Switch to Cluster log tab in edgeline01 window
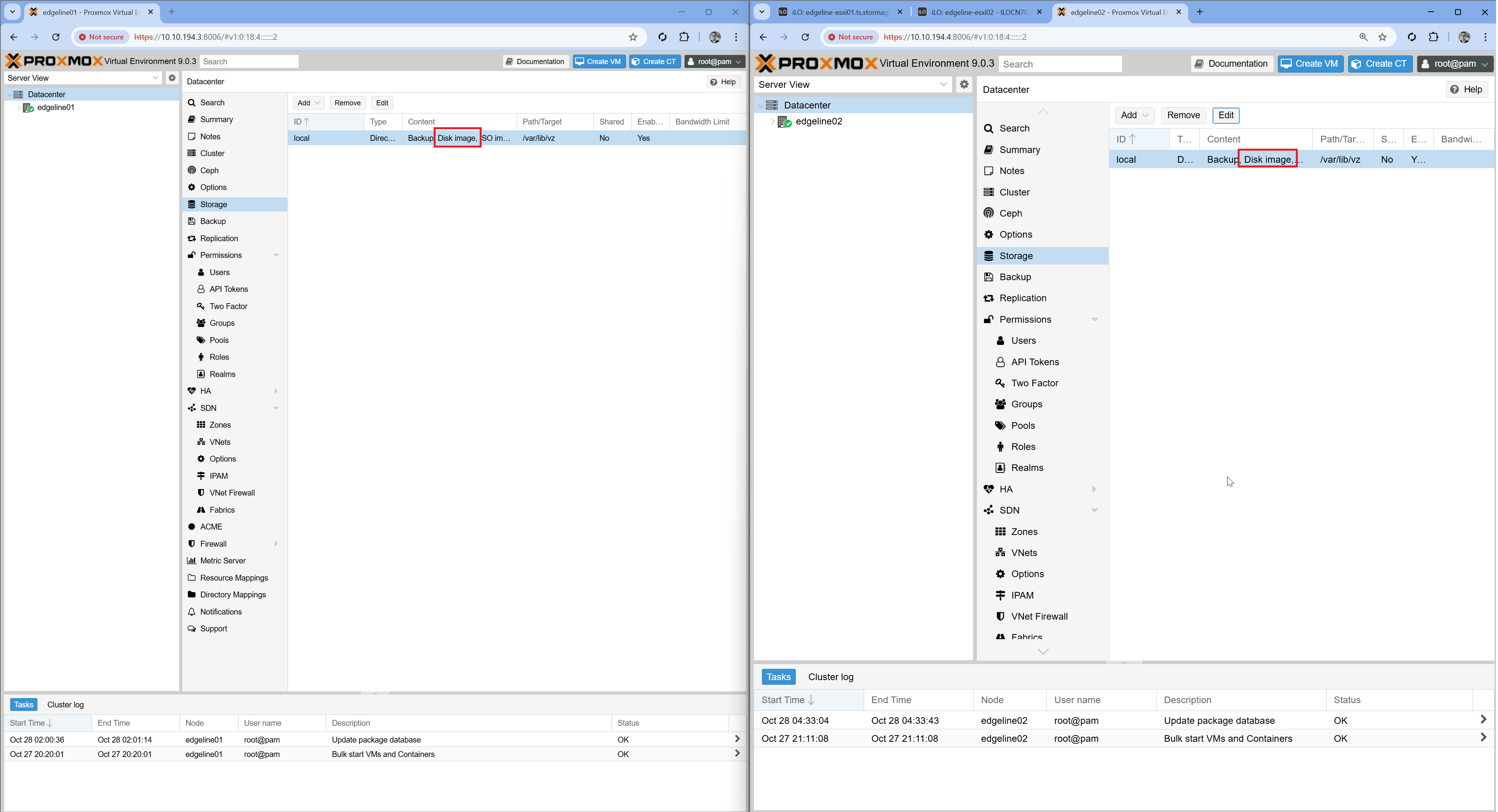1498x812 pixels. tap(65, 704)
